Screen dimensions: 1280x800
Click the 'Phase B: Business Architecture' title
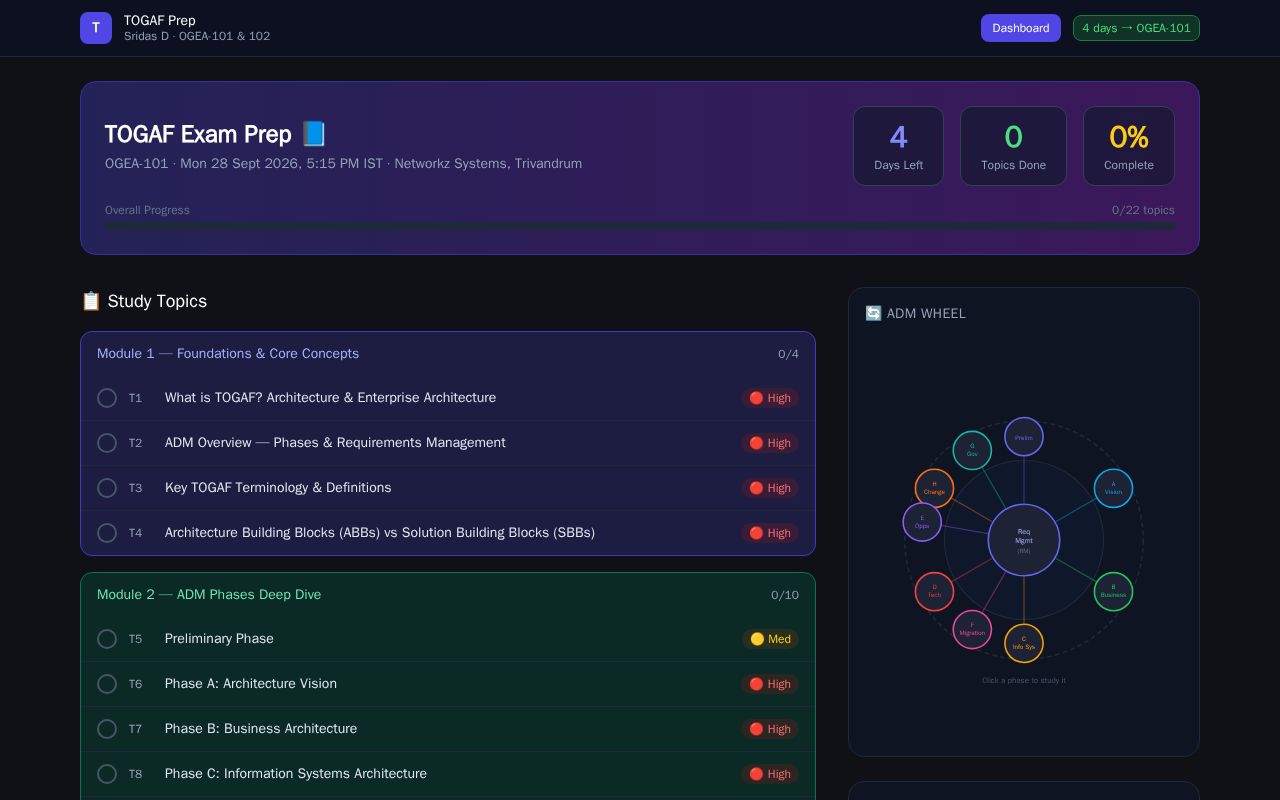pyautogui.click(x=261, y=729)
